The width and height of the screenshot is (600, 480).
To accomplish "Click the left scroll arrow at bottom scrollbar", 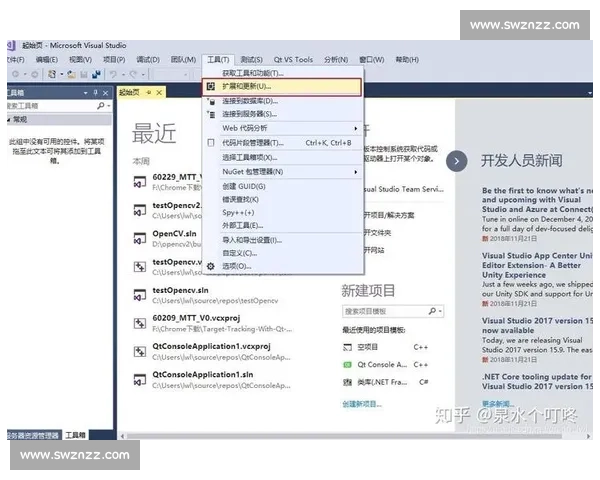I will click(122, 436).
